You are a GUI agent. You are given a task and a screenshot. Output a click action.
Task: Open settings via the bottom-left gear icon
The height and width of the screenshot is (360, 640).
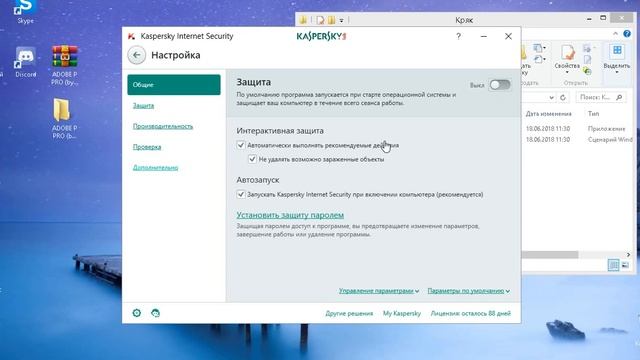pos(137,313)
